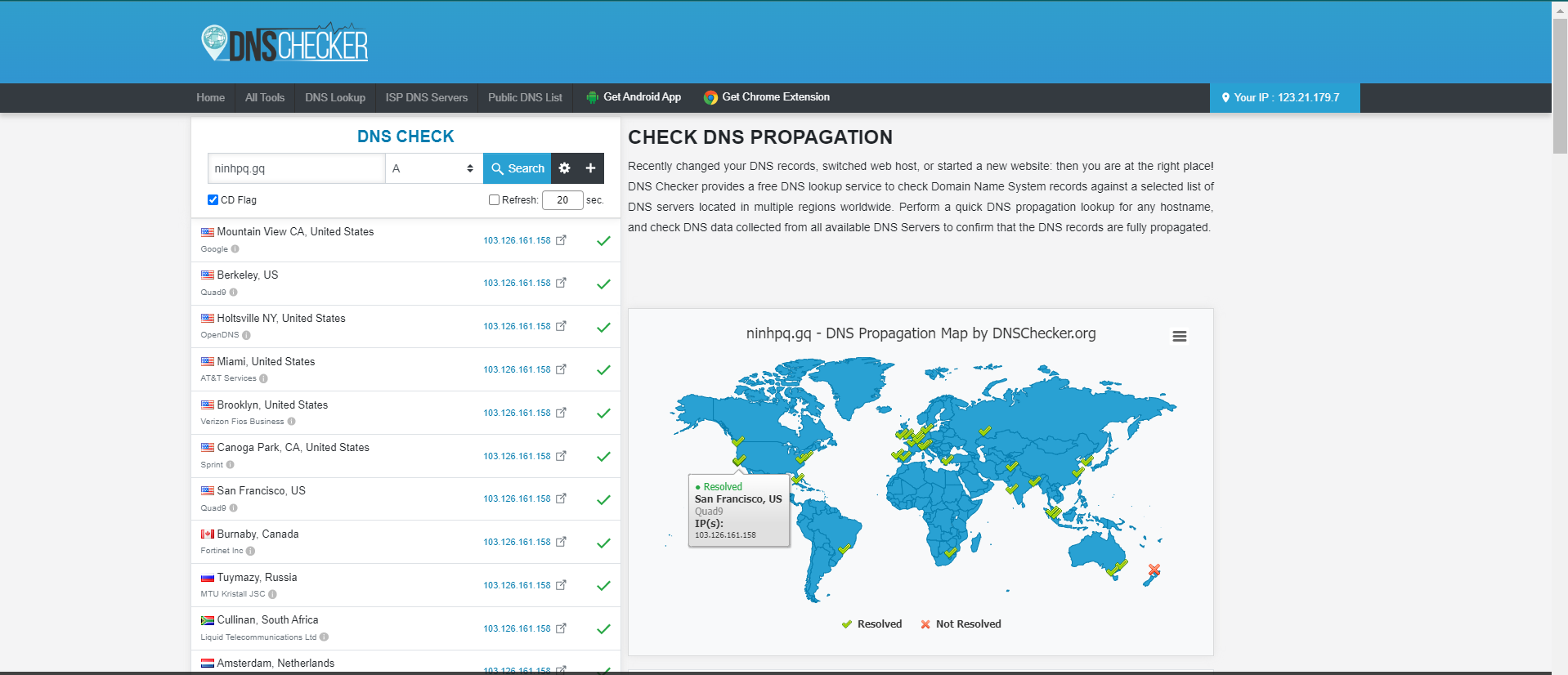Click info icon next to AT&T Services
The width and height of the screenshot is (1568, 675).
tap(263, 378)
